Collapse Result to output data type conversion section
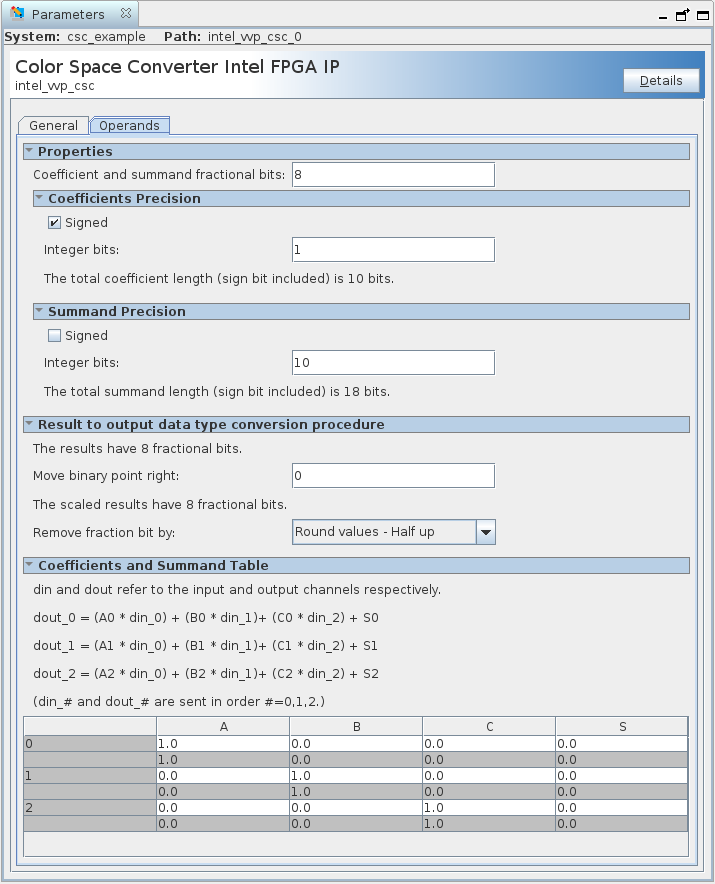Screen dimensions: 715x884 (29, 424)
